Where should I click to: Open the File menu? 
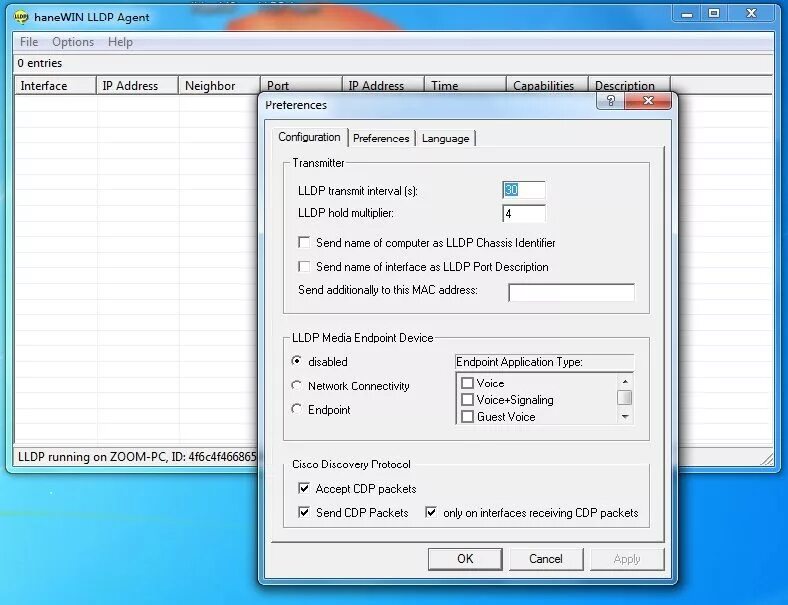pyautogui.click(x=29, y=42)
